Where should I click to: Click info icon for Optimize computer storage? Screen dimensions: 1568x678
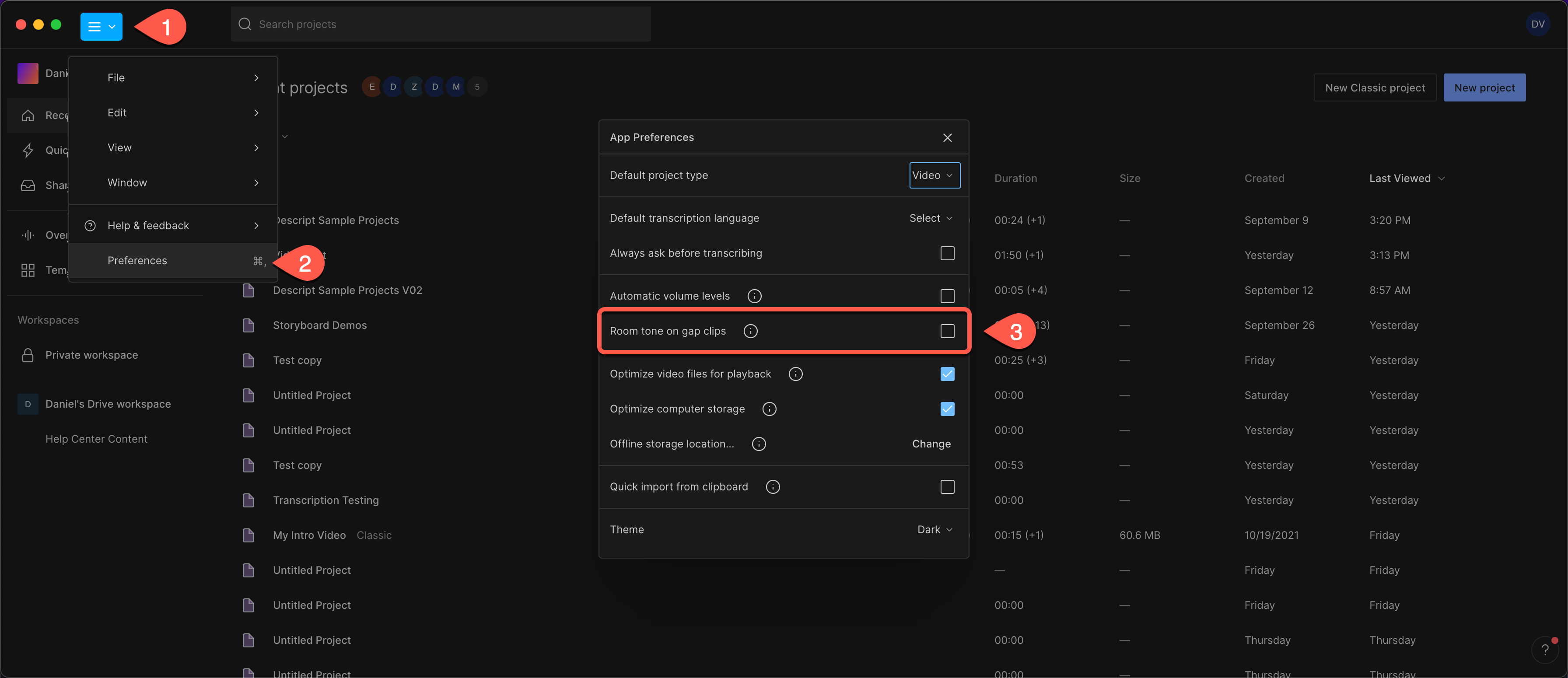pyautogui.click(x=770, y=409)
